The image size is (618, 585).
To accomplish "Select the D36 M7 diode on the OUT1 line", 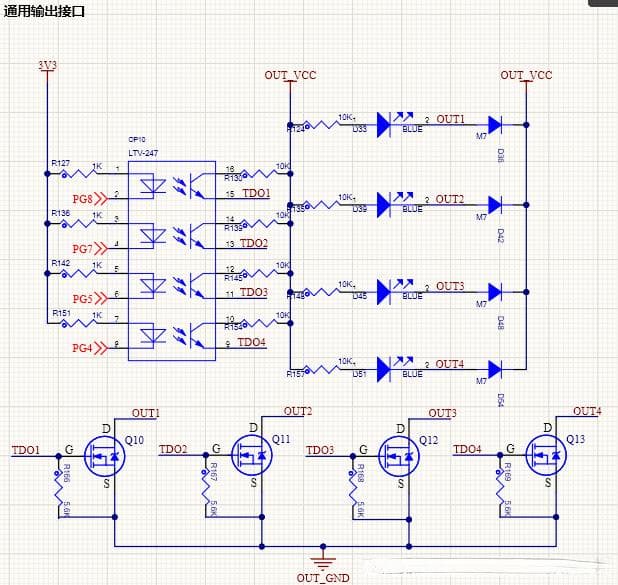I will click(x=495, y=125).
